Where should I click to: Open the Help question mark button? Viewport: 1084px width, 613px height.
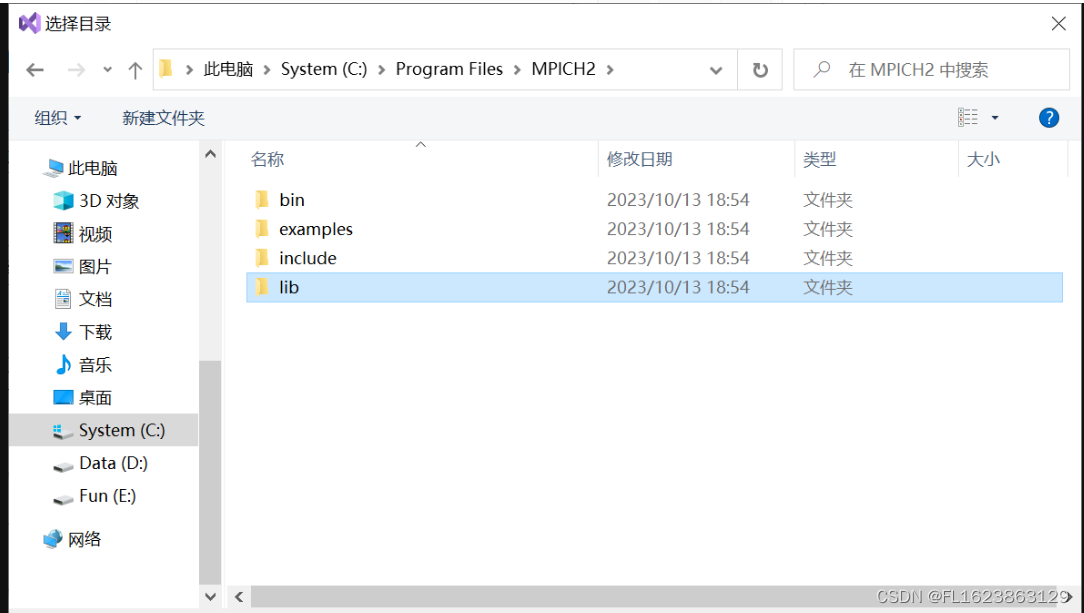[x=1048, y=117]
